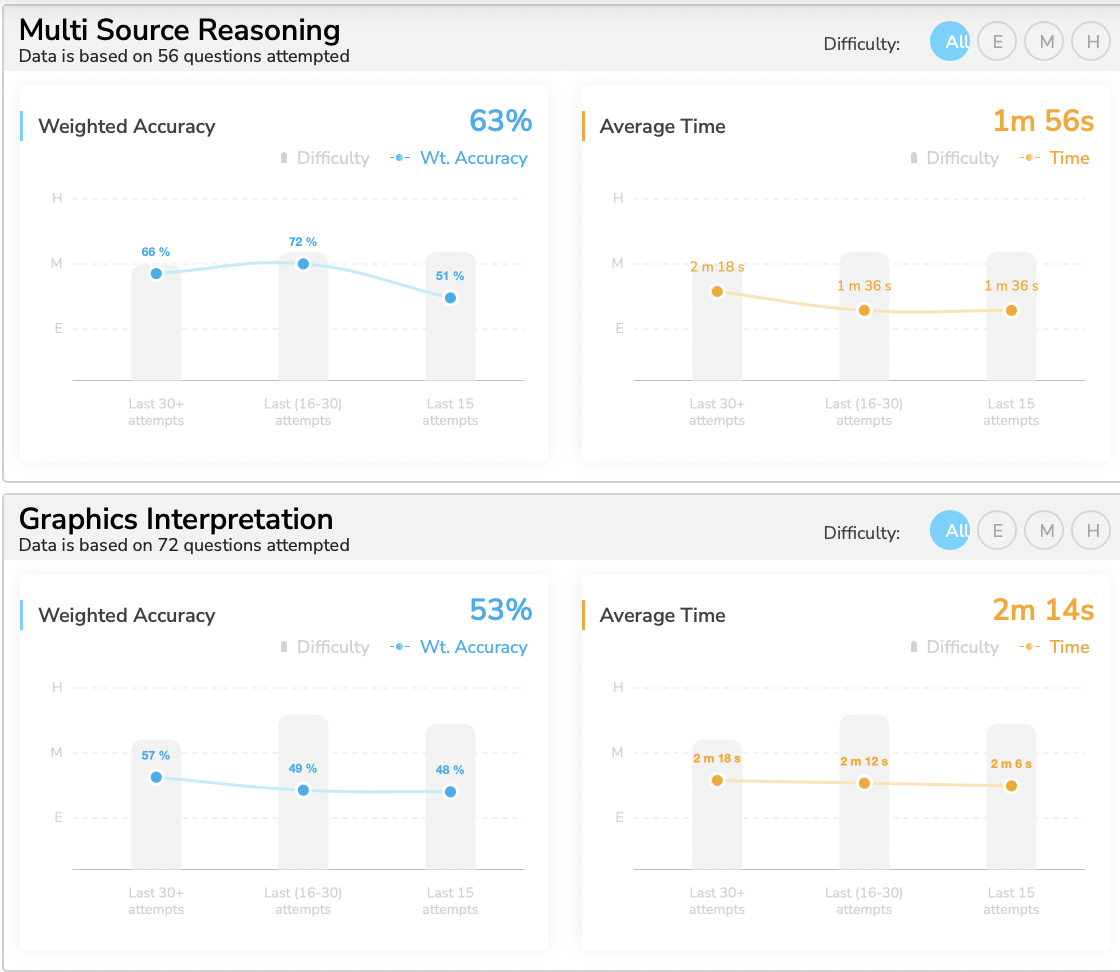
Task: Choose Medium difficulty for Graphics Interpretation
Action: [x=1046, y=530]
